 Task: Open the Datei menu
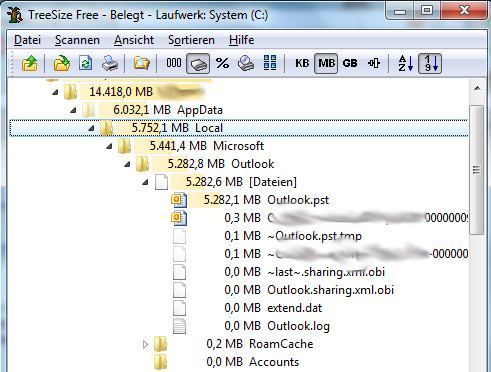coord(27,40)
